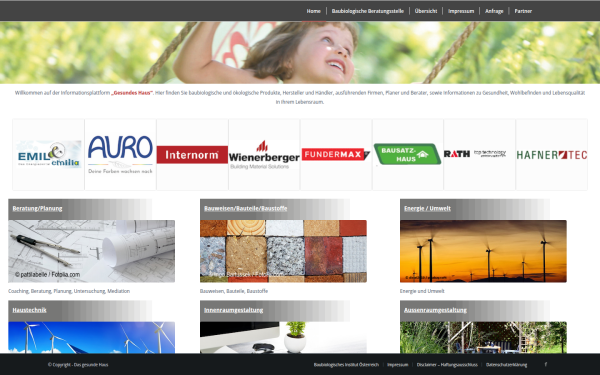Open the Wienerberger logo

pyautogui.click(x=264, y=155)
